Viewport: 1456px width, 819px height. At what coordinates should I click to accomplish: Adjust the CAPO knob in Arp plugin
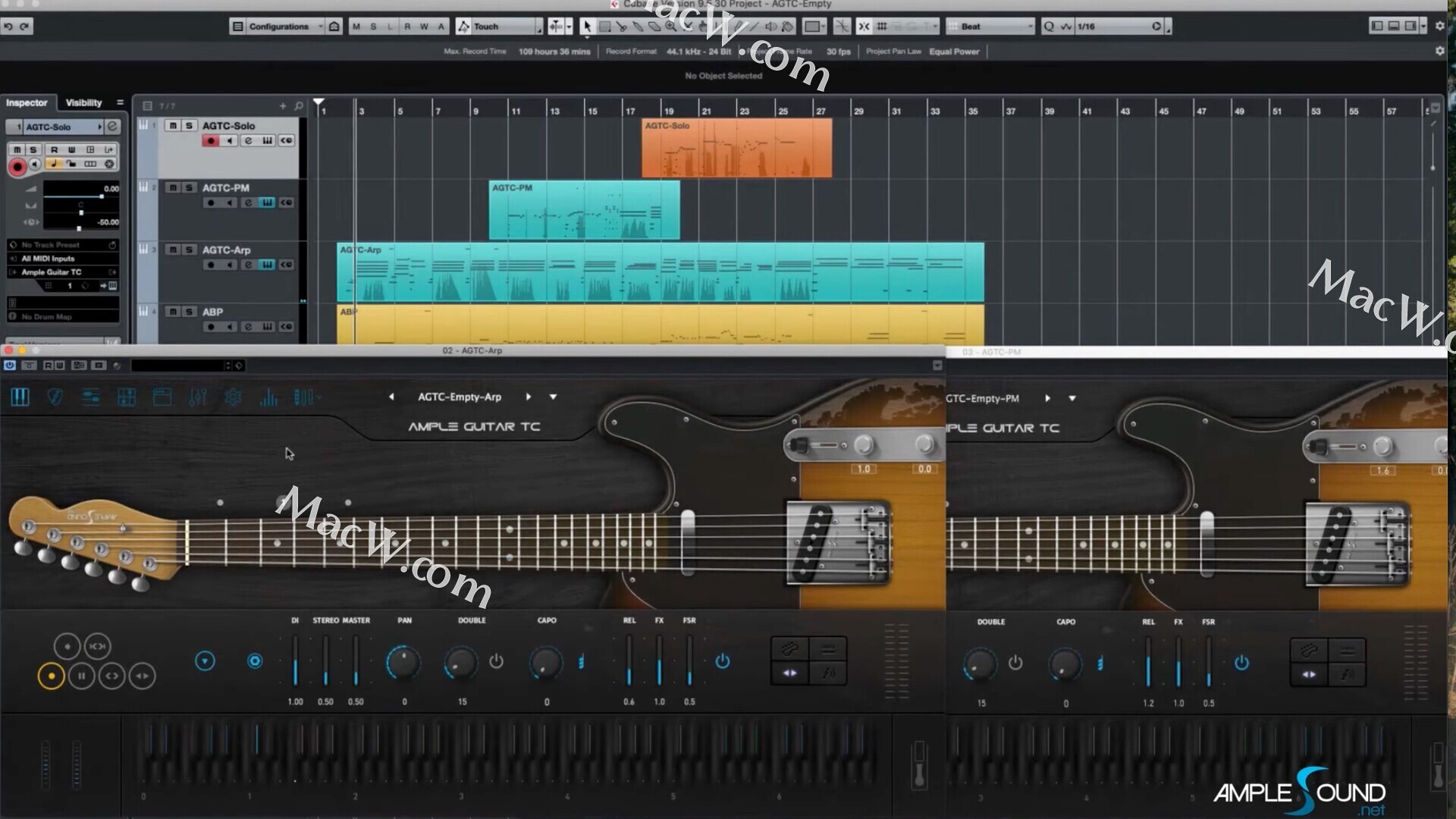[x=545, y=663]
